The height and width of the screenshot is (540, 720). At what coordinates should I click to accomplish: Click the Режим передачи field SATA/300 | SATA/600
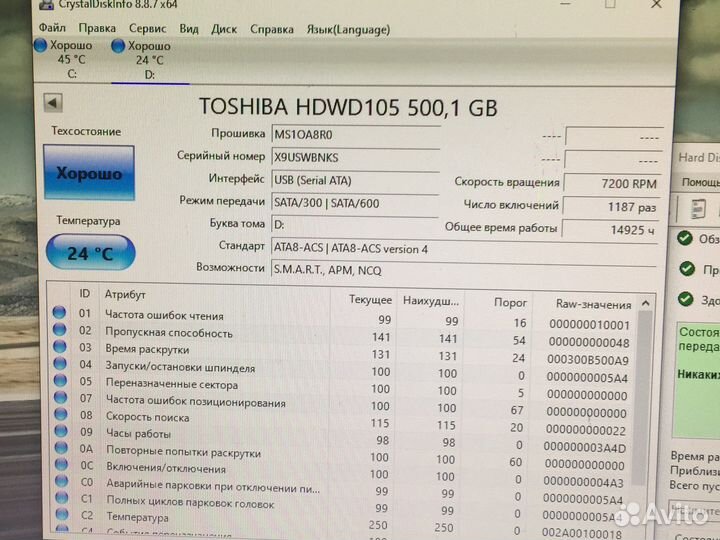click(x=356, y=202)
